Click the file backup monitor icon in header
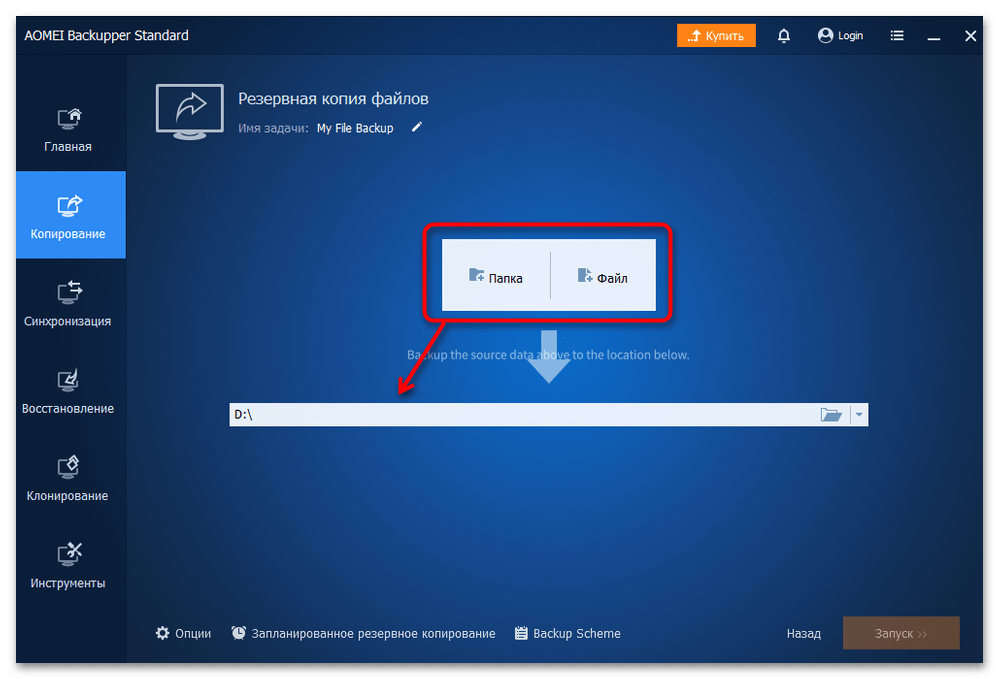 (x=190, y=111)
